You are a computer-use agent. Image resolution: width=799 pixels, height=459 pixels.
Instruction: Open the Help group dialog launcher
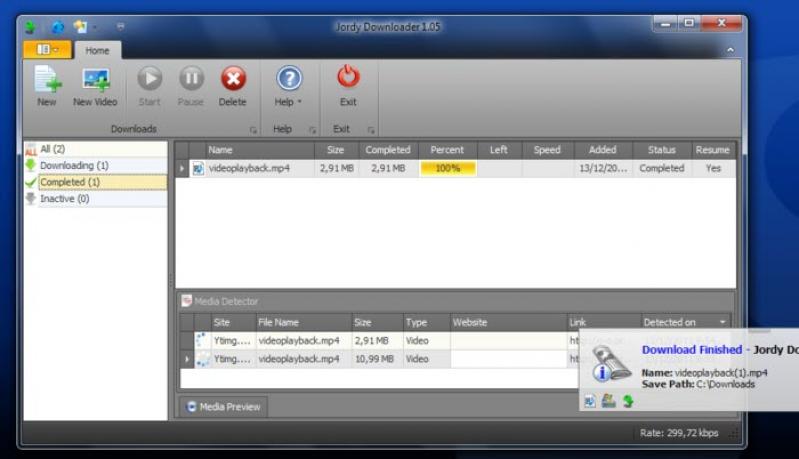coord(312,130)
